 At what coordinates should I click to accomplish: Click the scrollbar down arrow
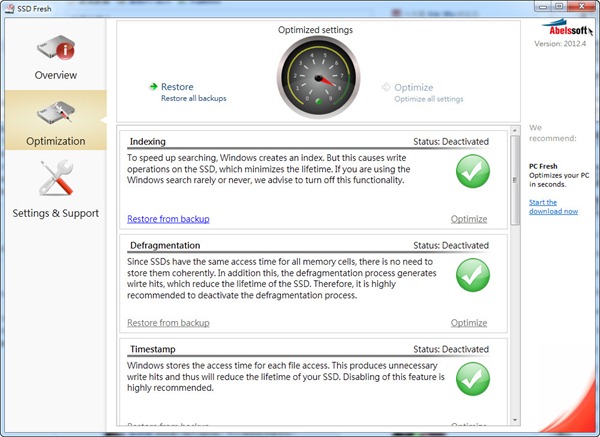point(515,420)
